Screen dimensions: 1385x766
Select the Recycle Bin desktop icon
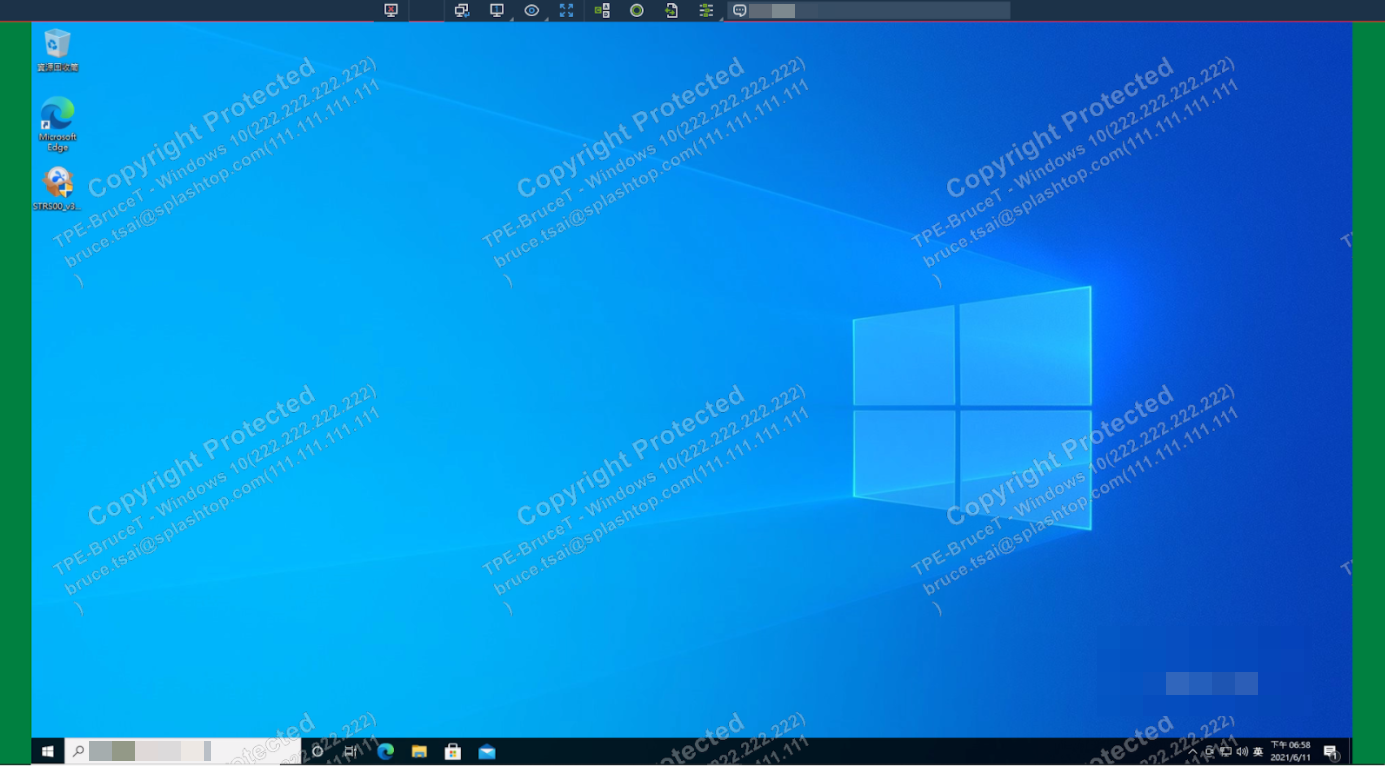pyautogui.click(x=57, y=51)
